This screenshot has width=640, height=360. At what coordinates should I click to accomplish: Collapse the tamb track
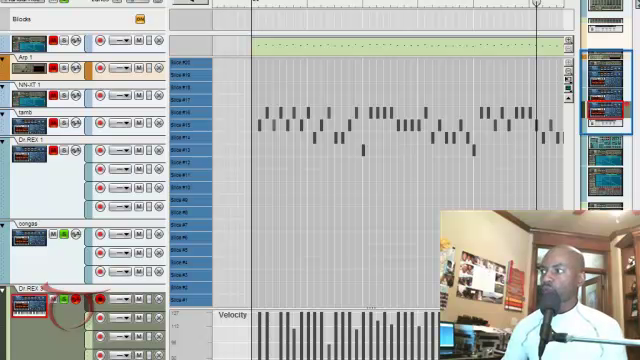tap(2, 114)
